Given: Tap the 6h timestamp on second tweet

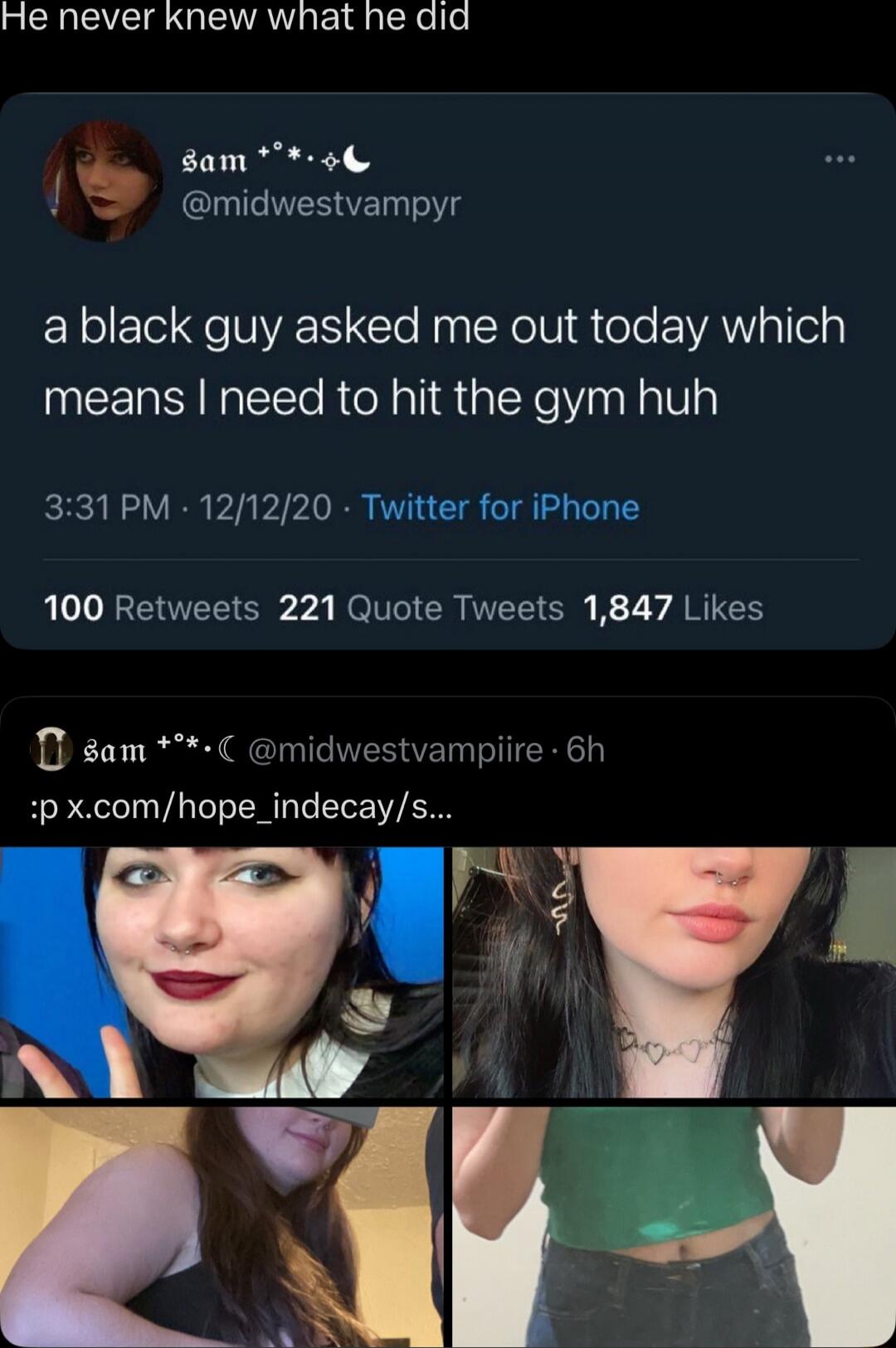Looking at the screenshot, I should pos(586,750).
